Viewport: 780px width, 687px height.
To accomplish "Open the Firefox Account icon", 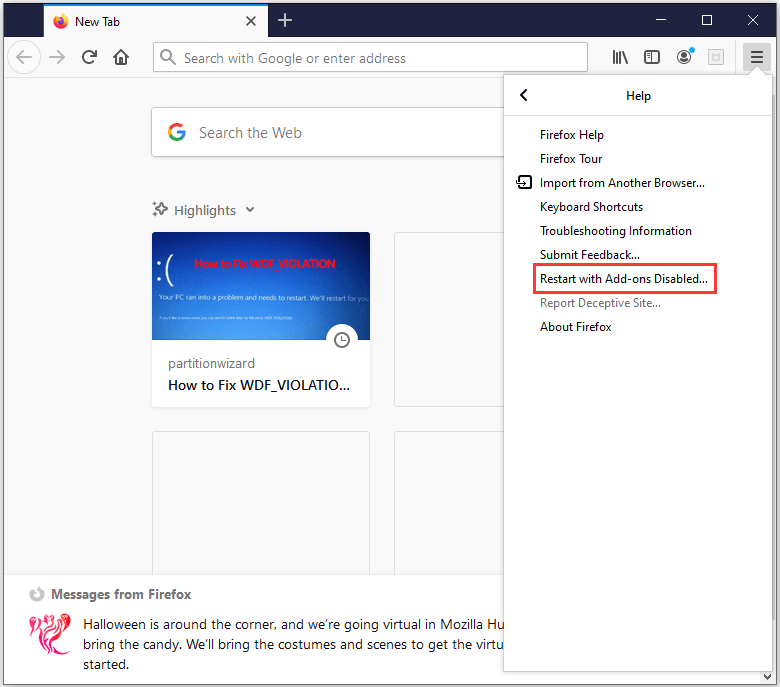I will pyautogui.click(x=684, y=57).
